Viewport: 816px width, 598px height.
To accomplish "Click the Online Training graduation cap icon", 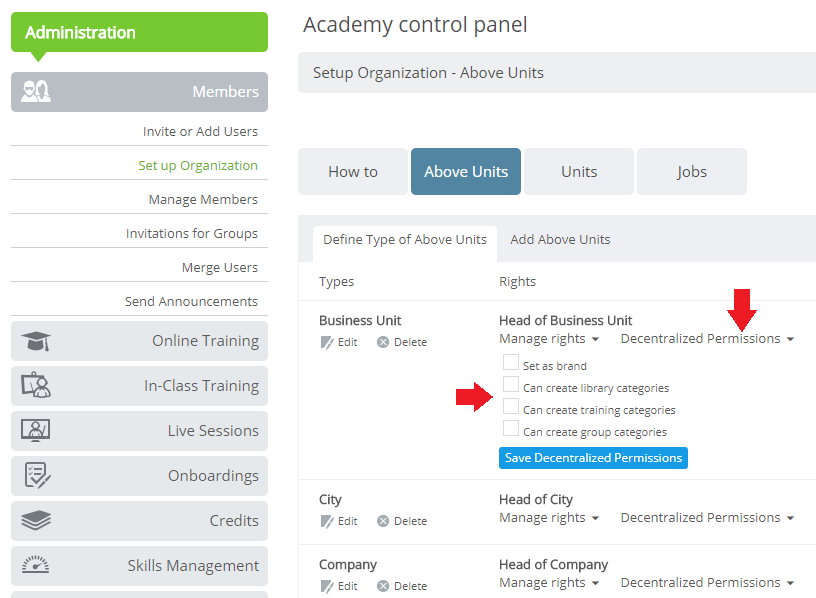I will (36, 341).
